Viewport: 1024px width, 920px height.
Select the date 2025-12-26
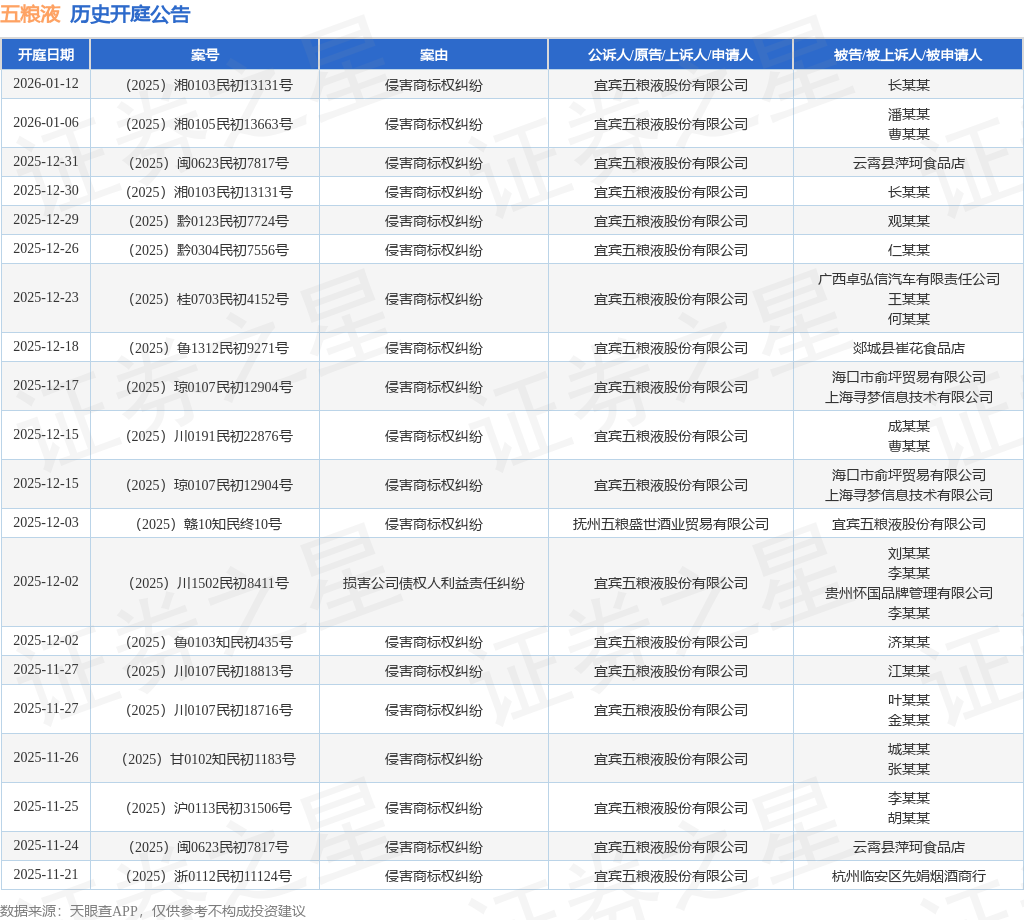(x=46, y=249)
